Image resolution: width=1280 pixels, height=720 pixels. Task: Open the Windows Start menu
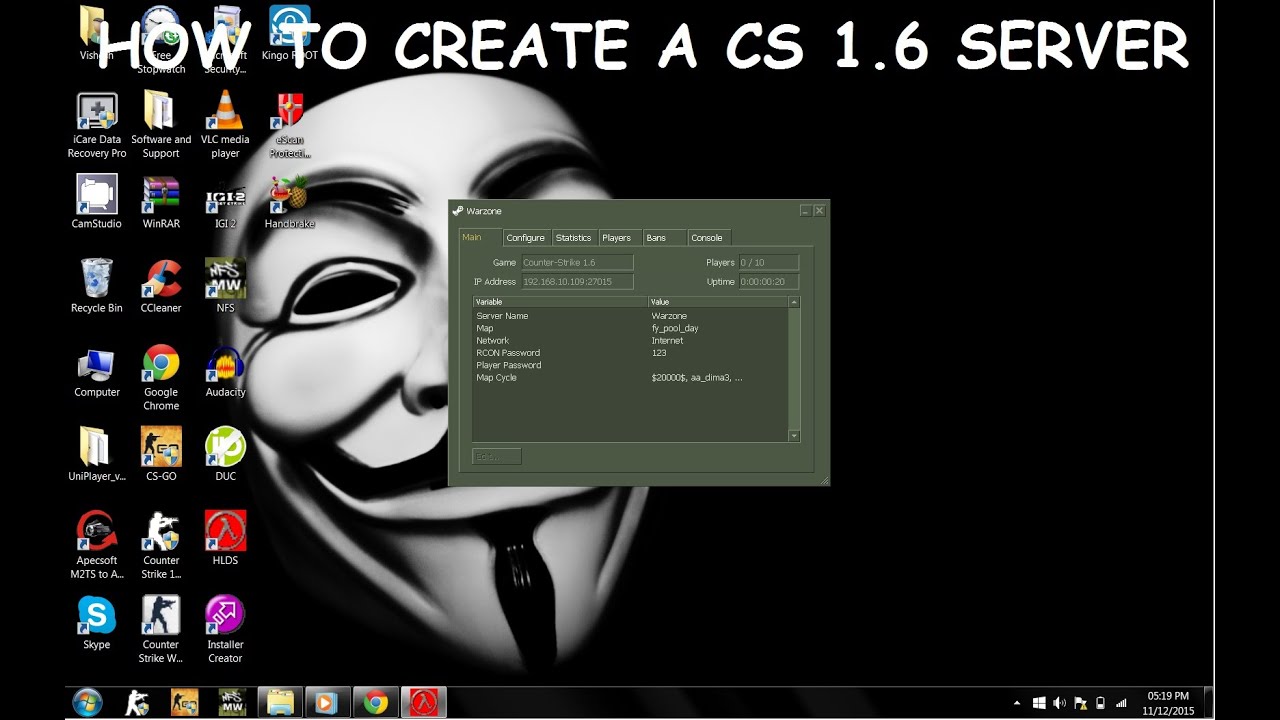point(88,703)
